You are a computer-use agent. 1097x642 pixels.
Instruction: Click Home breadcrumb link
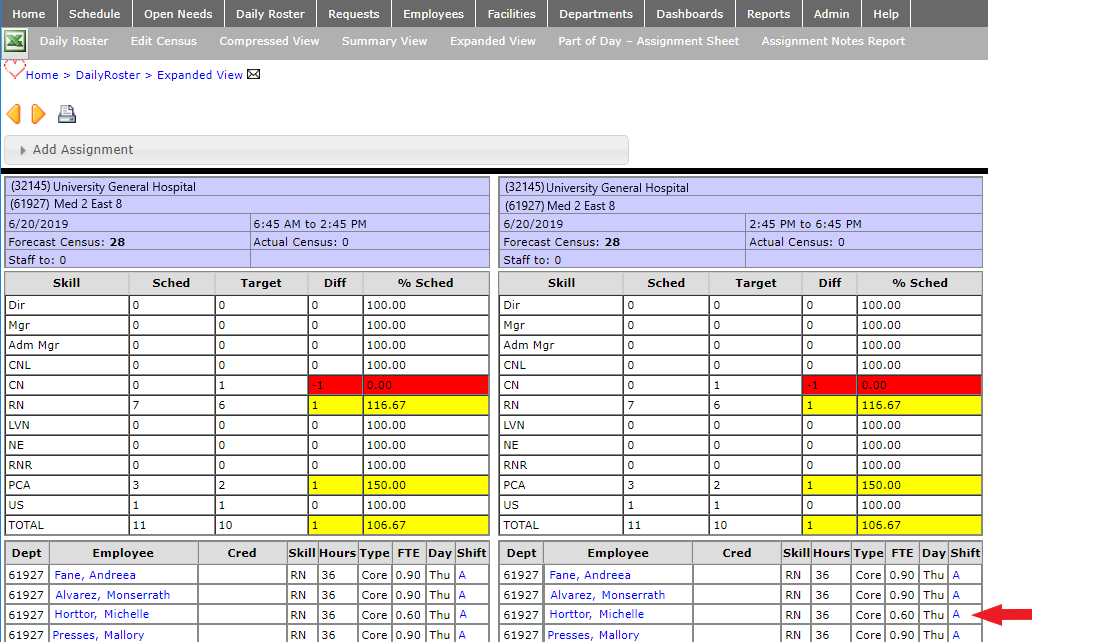click(x=42, y=75)
